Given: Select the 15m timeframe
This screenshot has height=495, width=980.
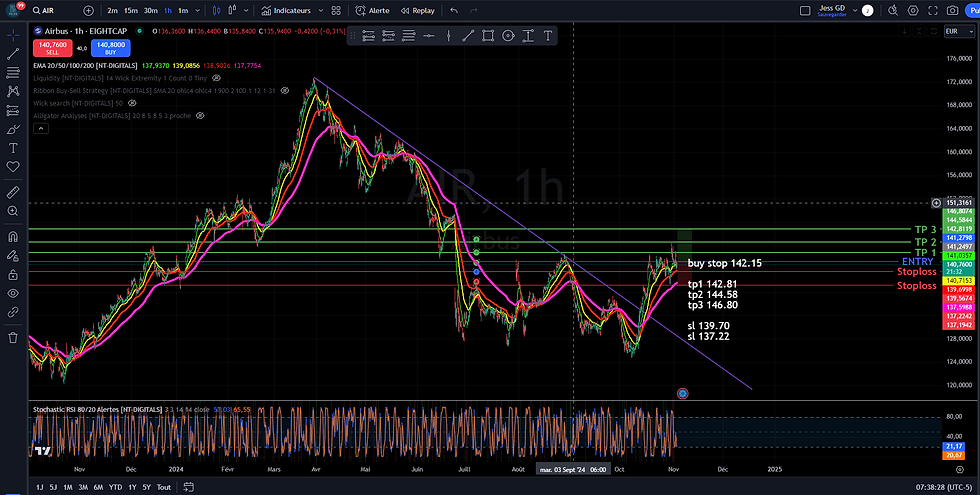Looking at the screenshot, I should [x=131, y=11].
